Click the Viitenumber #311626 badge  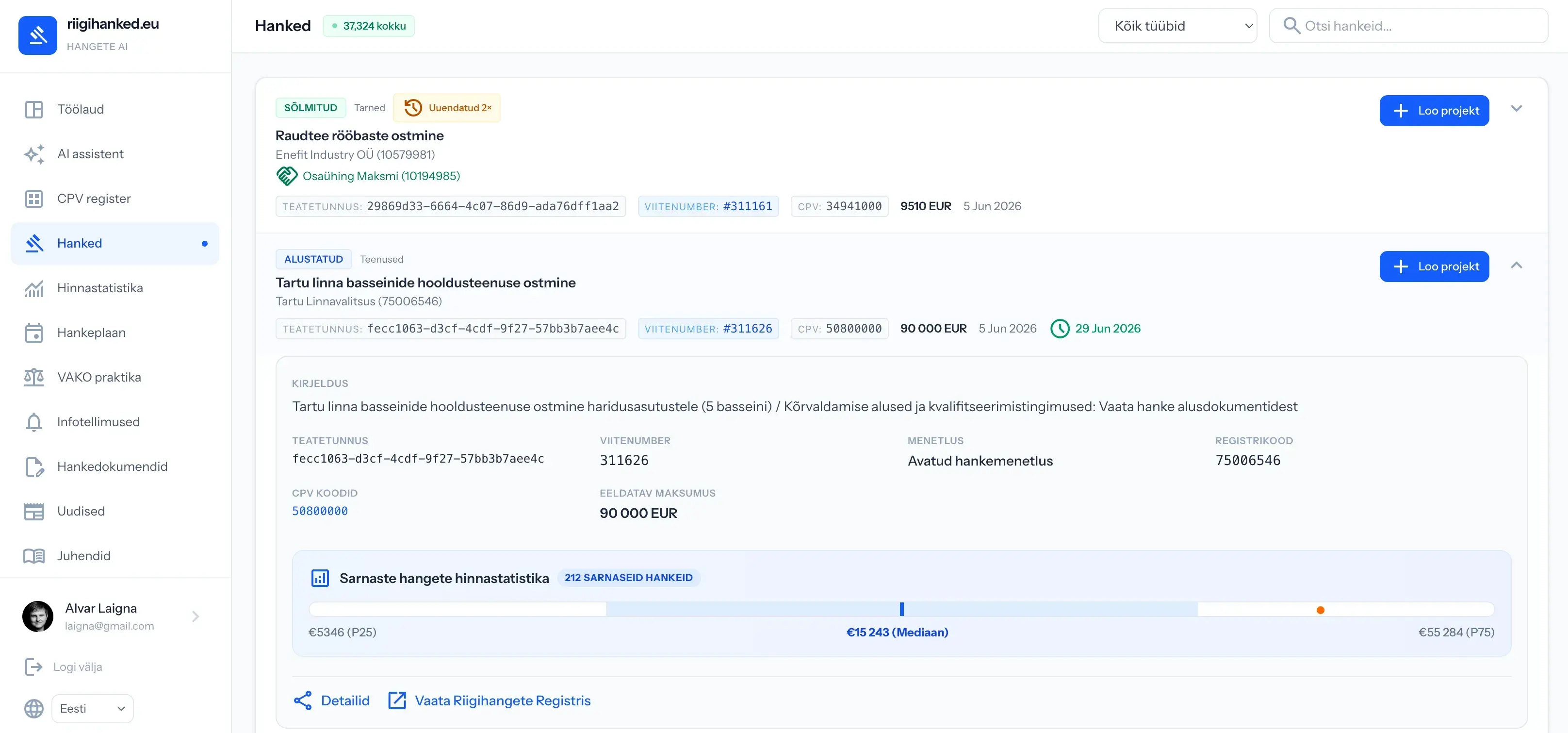[x=708, y=329]
